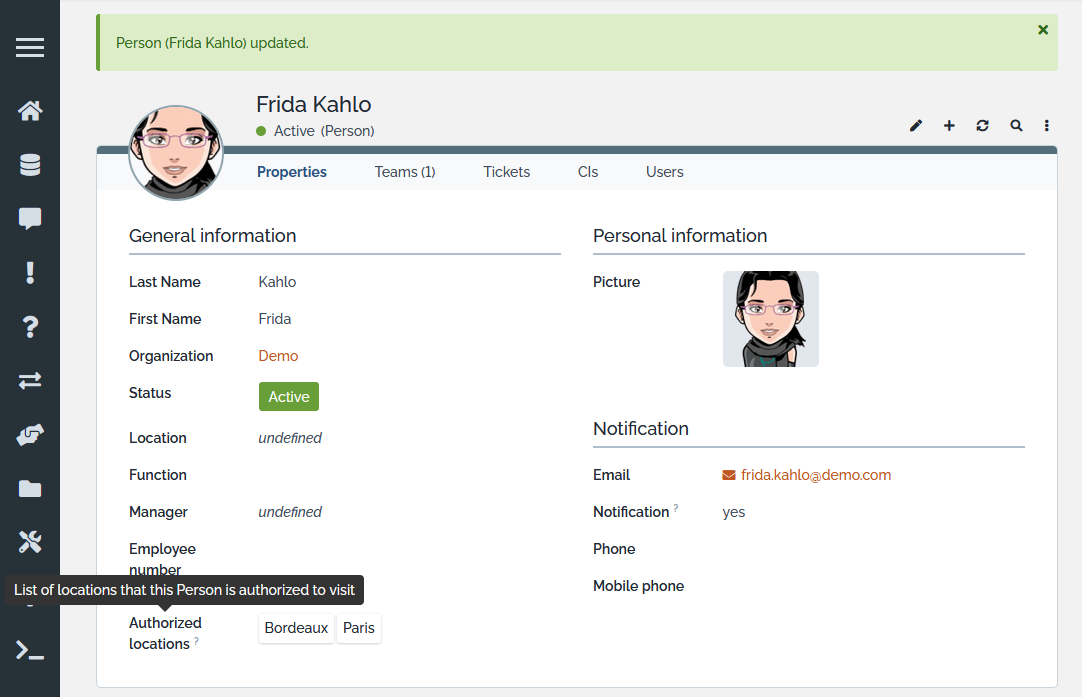Switch to the Tickets tab

point(506,172)
